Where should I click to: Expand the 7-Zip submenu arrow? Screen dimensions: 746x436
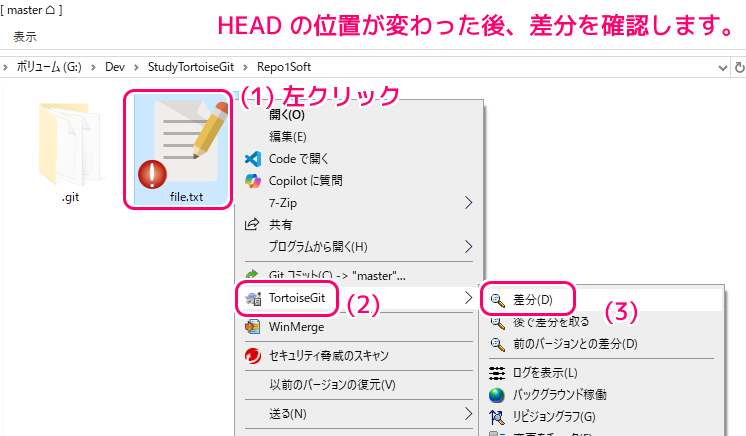[468, 203]
